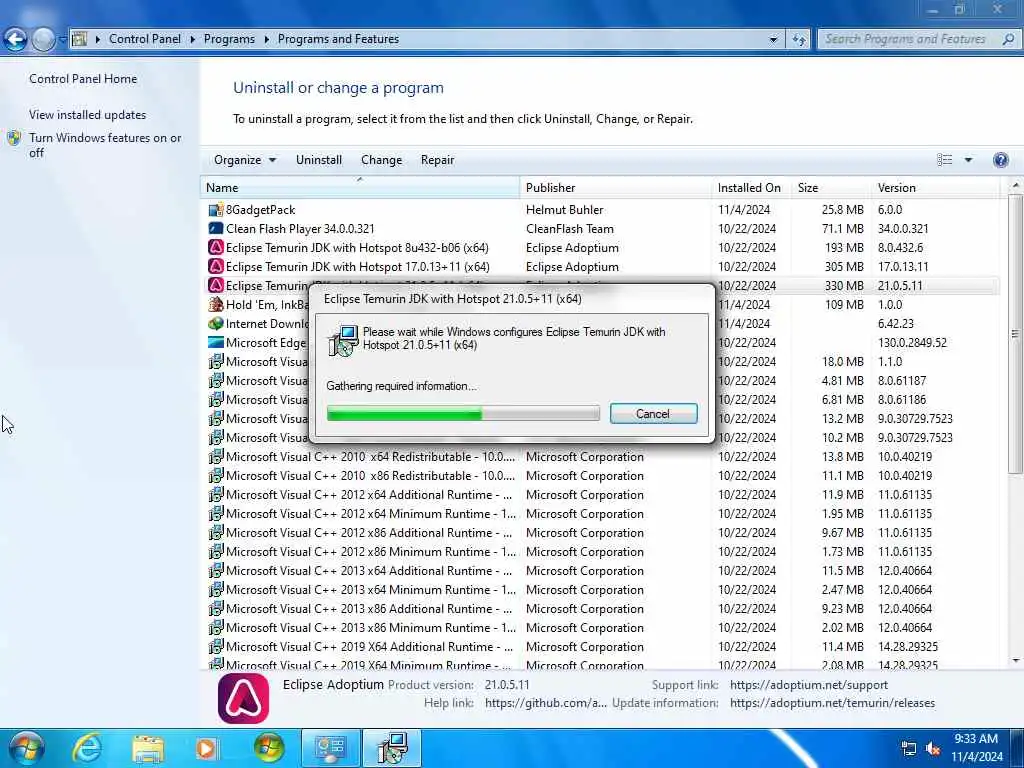
Task: Sort by the Size column header
Action: click(831, 187)
